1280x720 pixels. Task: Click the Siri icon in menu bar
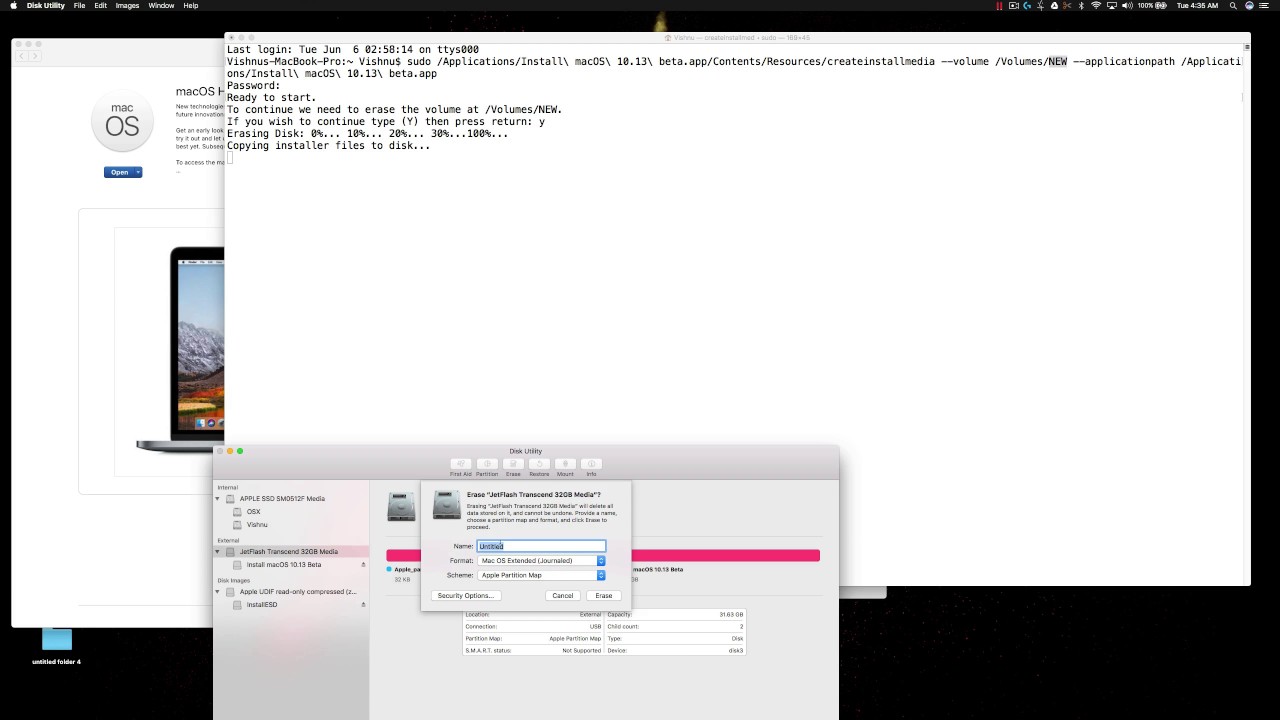(x=1249, y=6)
